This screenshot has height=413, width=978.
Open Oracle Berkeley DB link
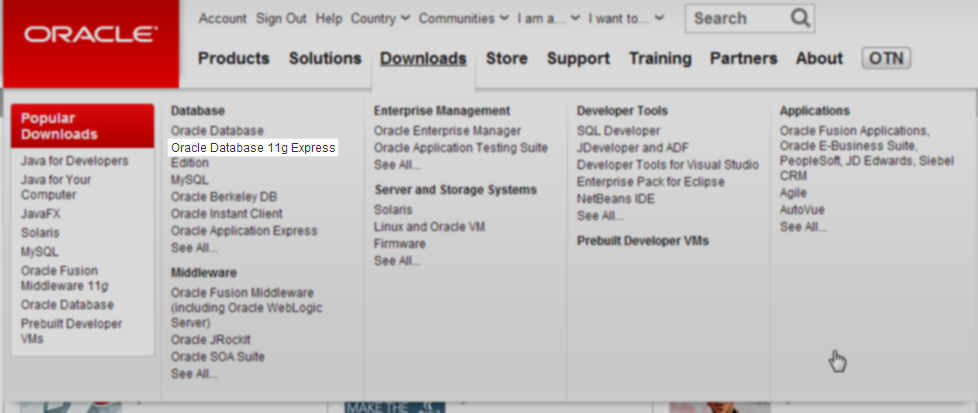point(223,197)
